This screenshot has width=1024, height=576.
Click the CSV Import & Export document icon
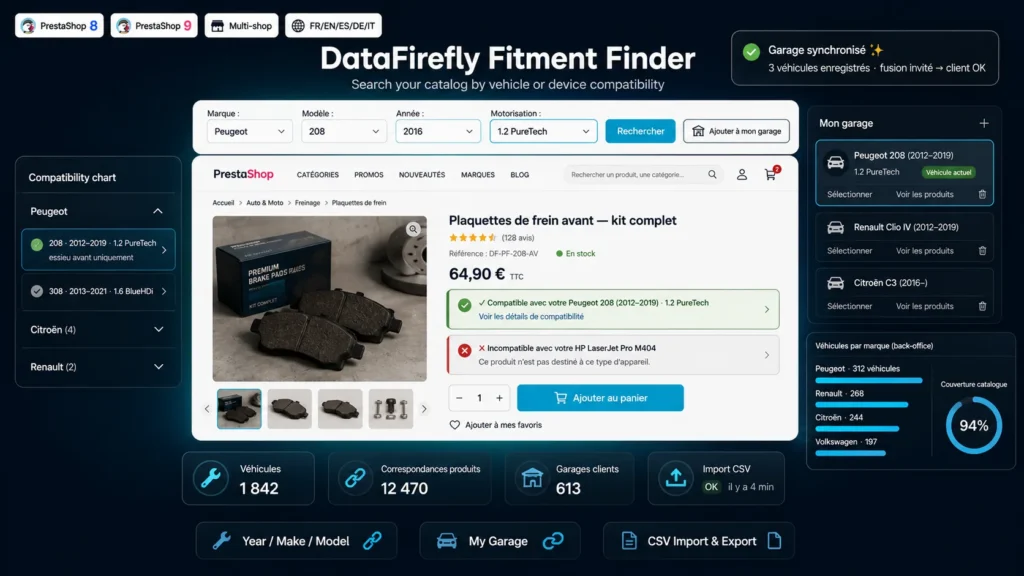click(629, 541)
